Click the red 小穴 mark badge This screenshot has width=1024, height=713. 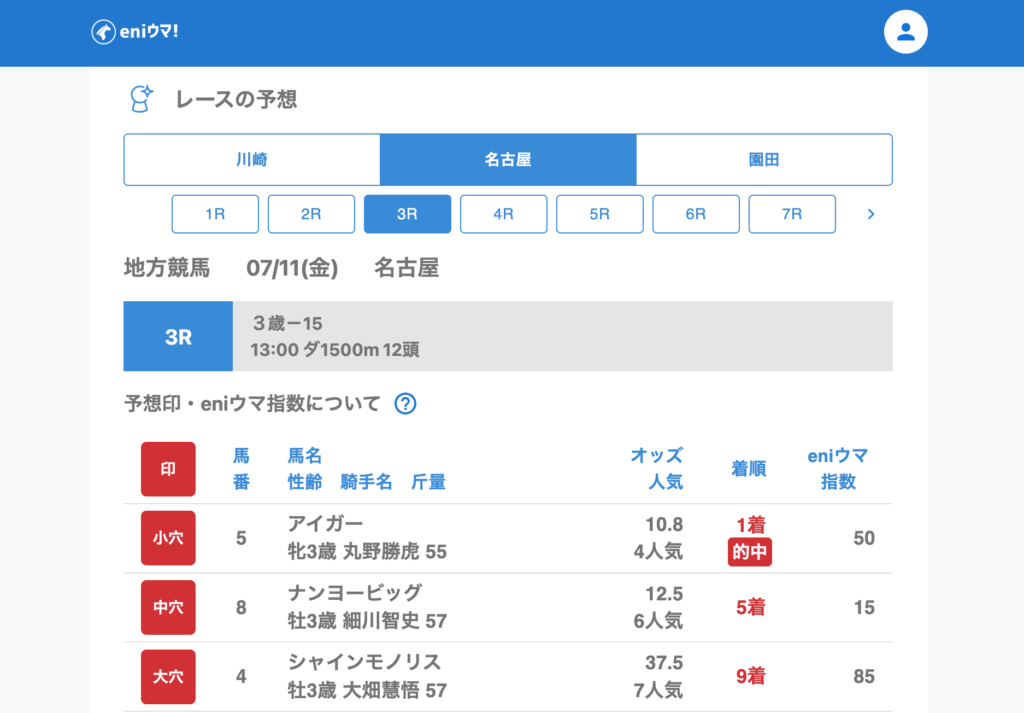click(x=168, y=538)
